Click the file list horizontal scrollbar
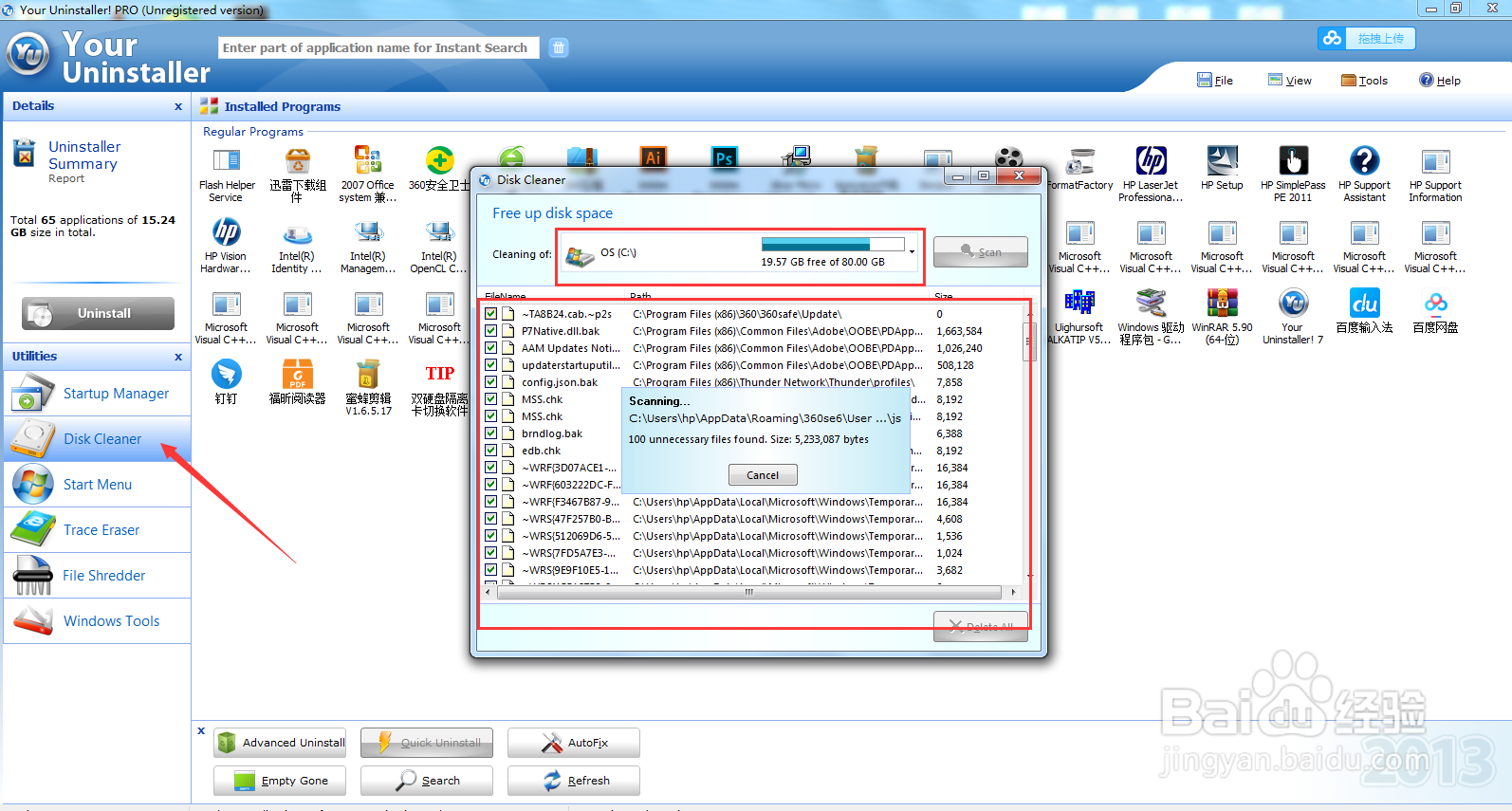The image size is (1512, 811). 749,592
